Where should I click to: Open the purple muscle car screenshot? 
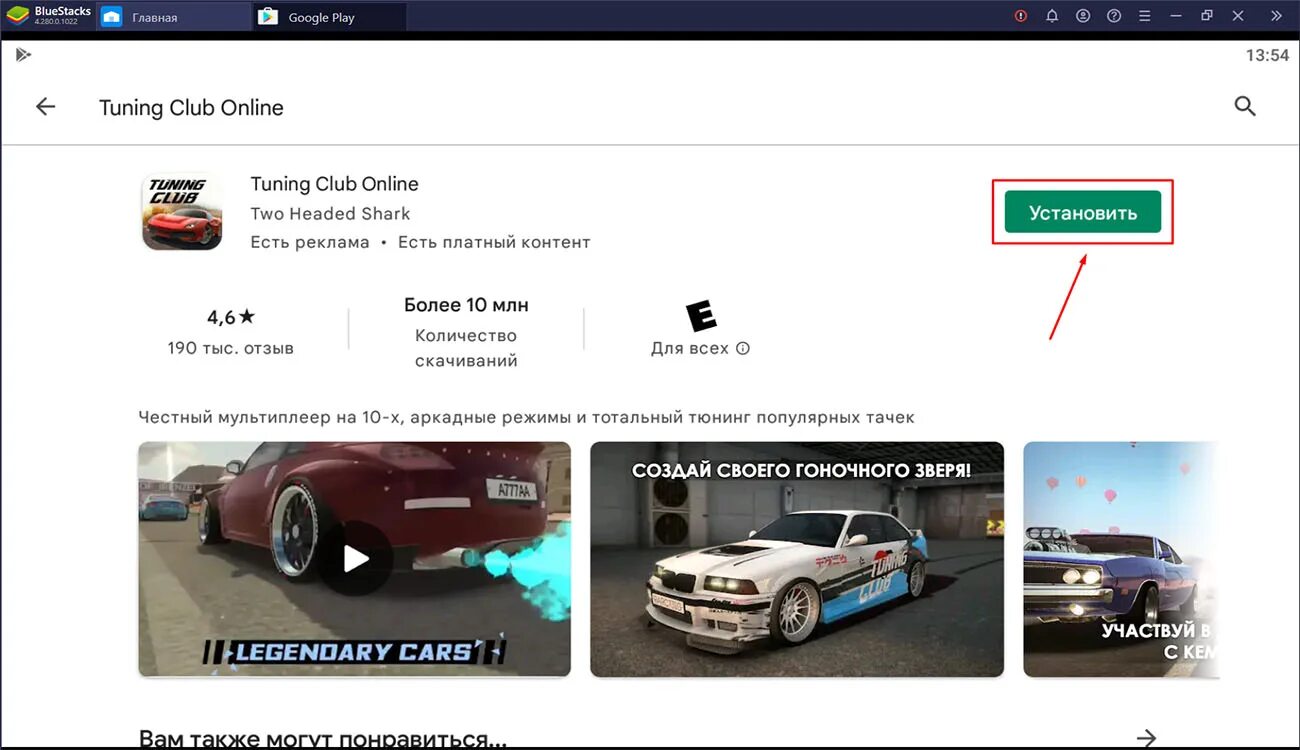(1121, 559)
